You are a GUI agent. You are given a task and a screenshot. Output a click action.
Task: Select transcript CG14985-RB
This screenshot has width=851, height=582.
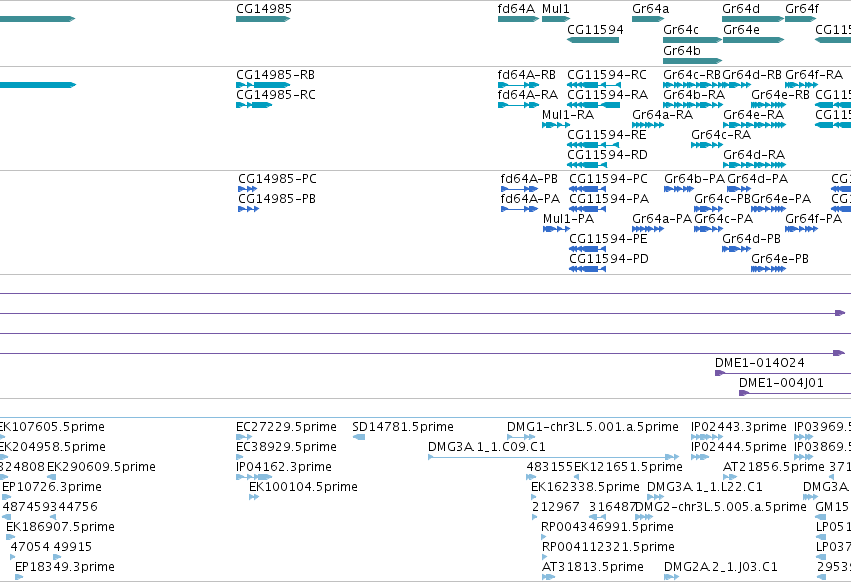point(263,85)
